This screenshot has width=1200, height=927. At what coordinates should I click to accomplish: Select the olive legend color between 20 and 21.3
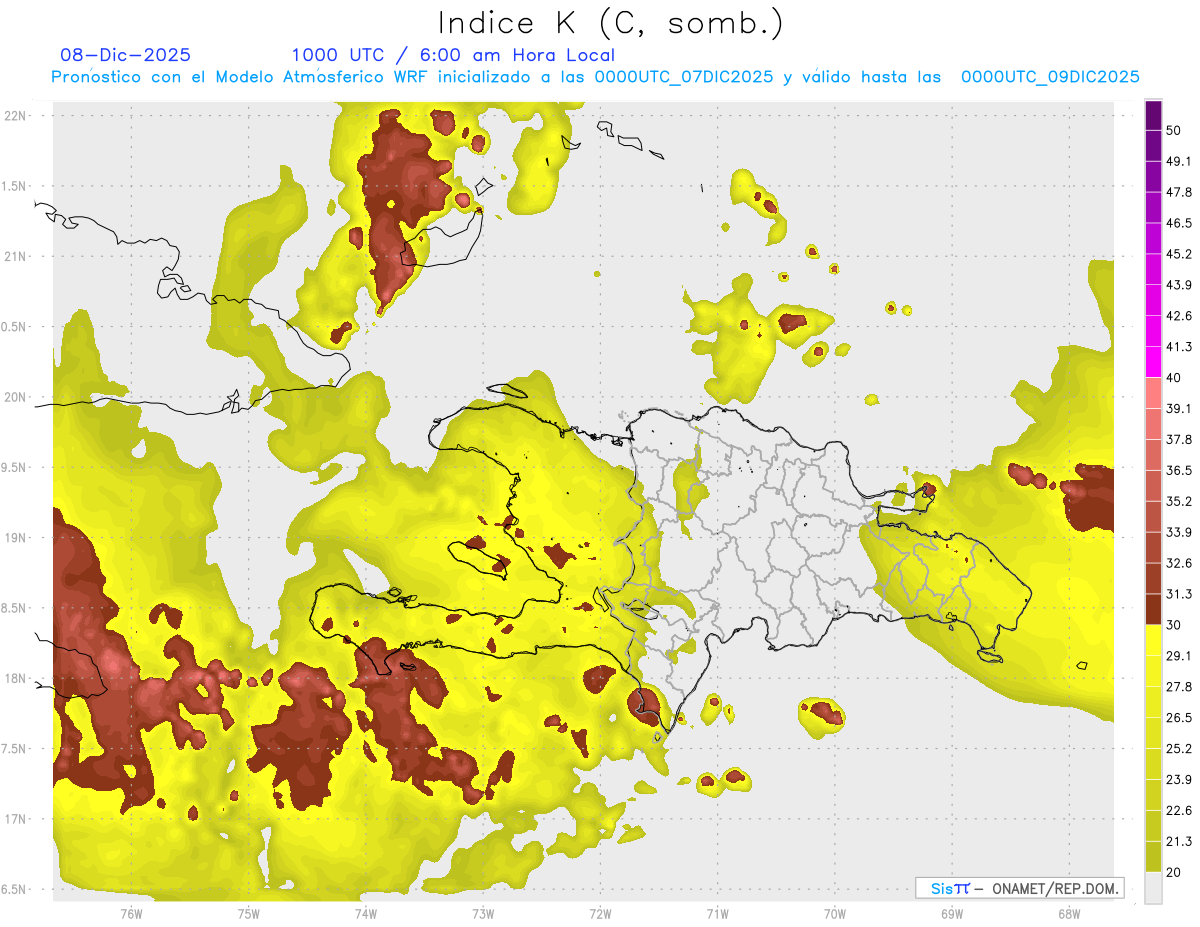1153,857
